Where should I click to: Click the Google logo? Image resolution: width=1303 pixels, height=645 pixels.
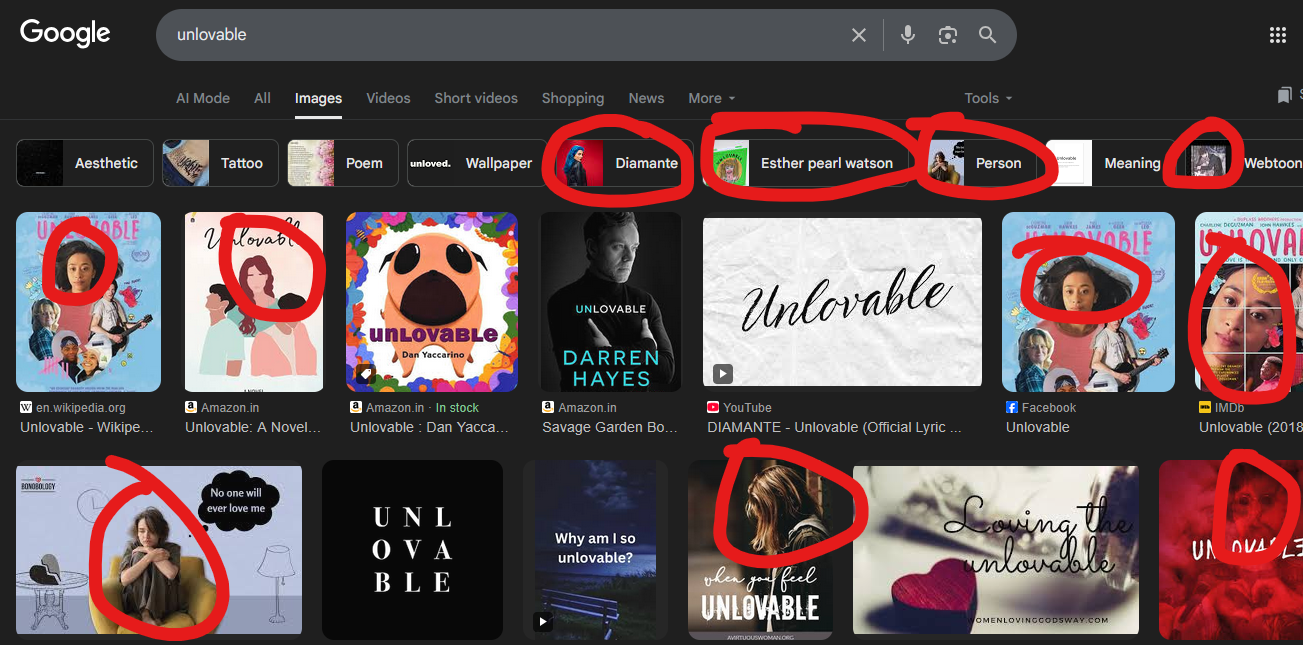tap(65, 33)
